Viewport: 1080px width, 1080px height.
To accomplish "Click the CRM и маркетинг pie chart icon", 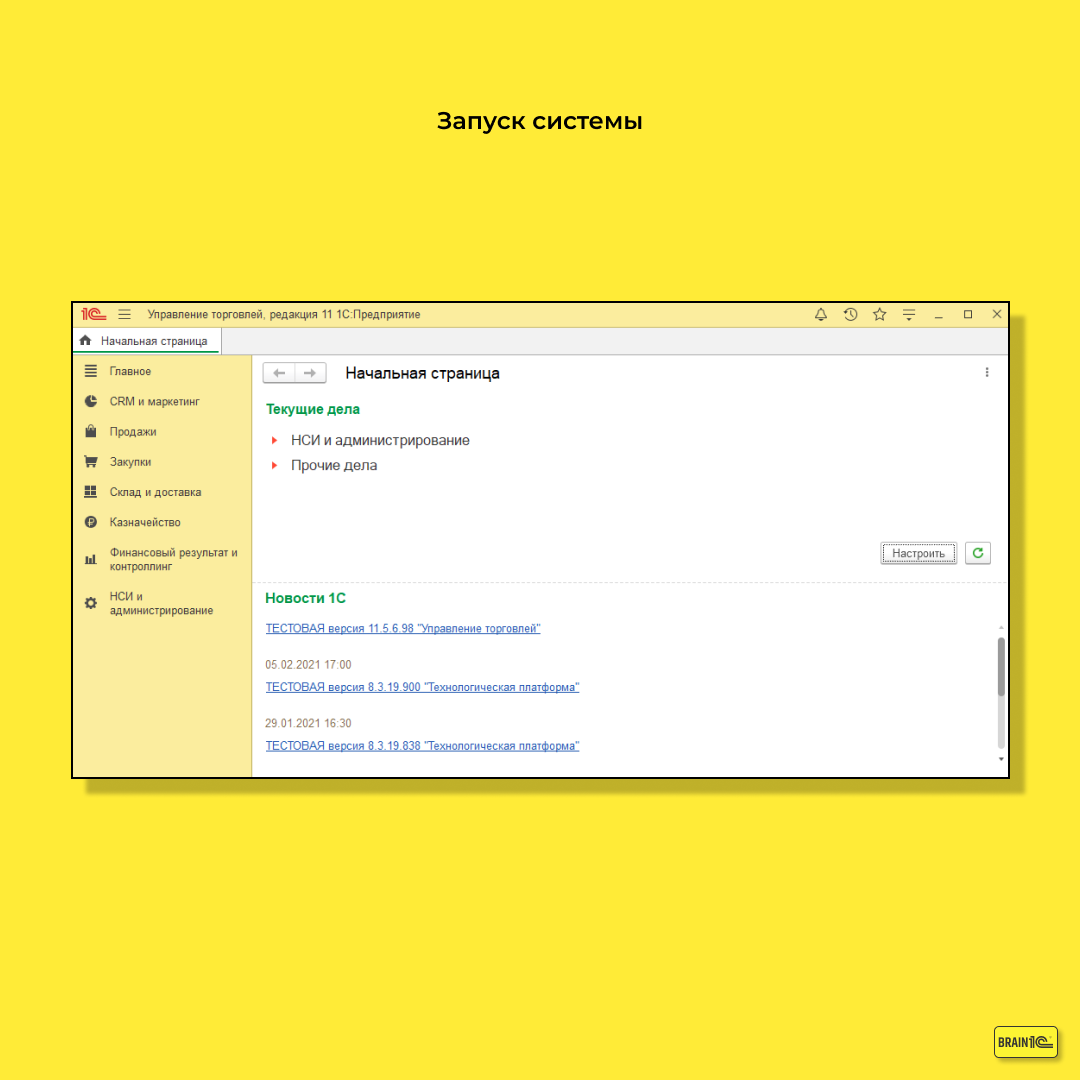I will tap(91, 401).
